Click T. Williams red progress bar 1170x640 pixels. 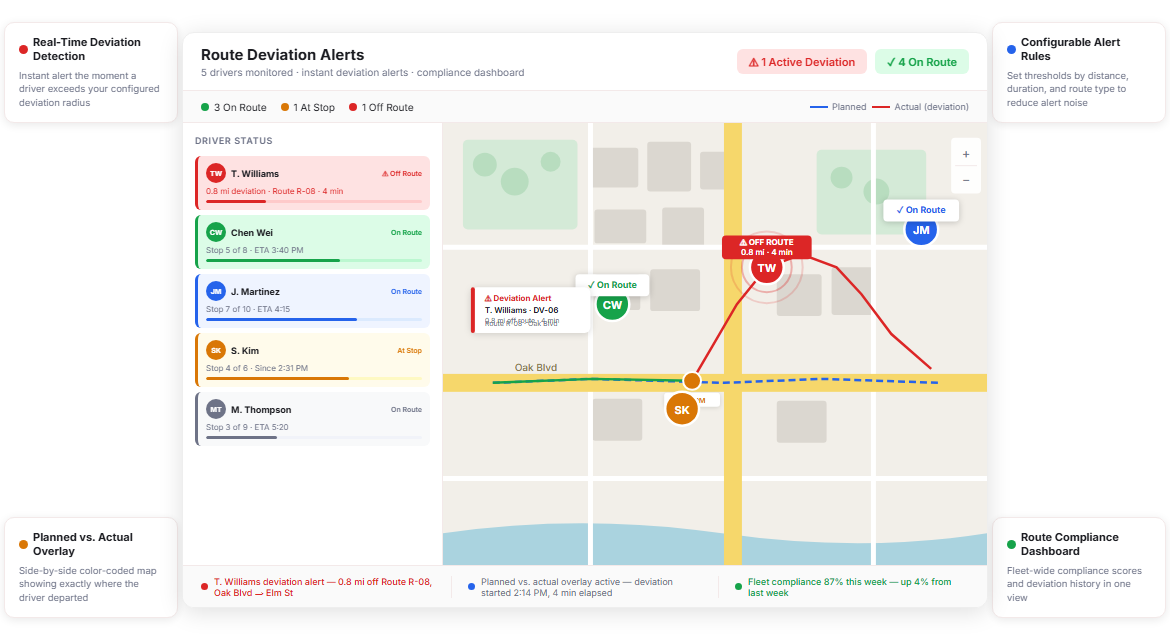click(x=313, y=201)
